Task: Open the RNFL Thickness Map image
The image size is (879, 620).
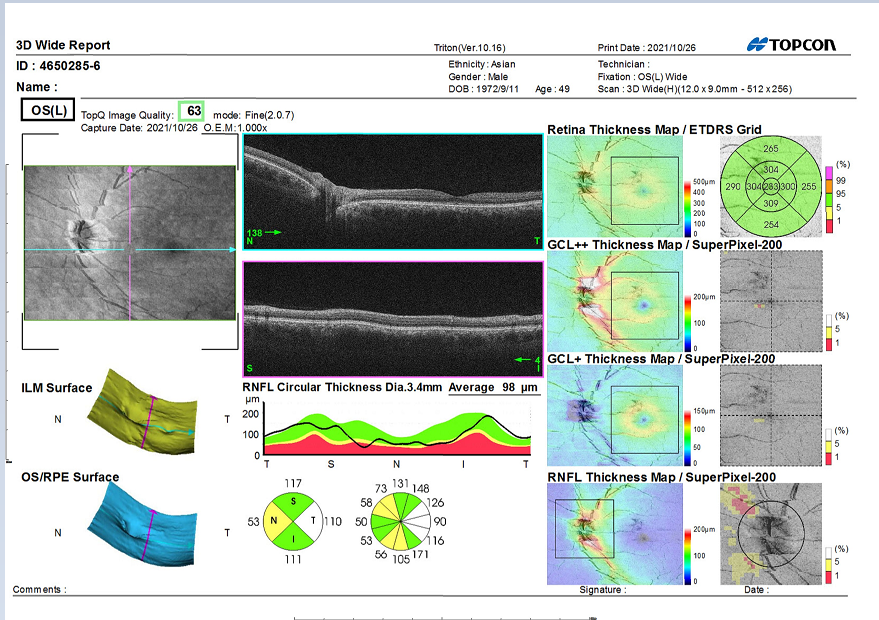Action: (614, 529)
